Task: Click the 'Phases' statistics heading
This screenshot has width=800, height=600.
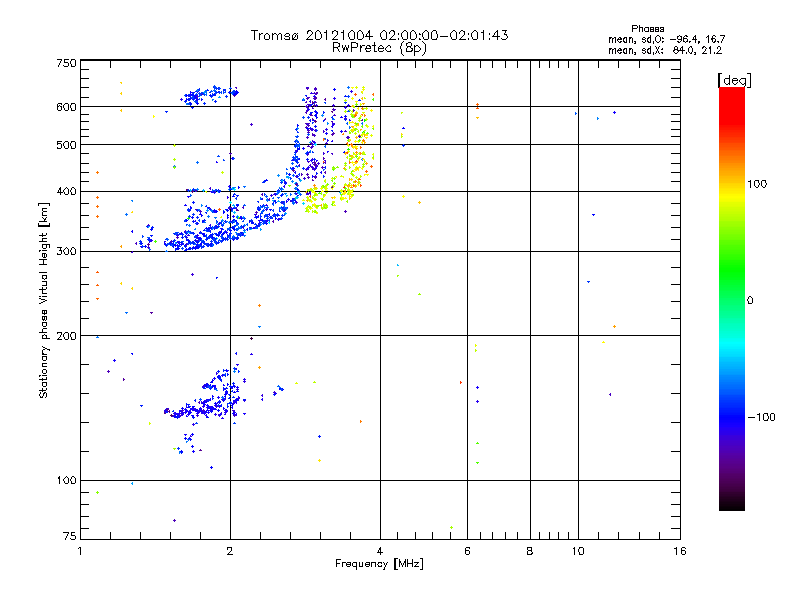Action: (647, 29)
